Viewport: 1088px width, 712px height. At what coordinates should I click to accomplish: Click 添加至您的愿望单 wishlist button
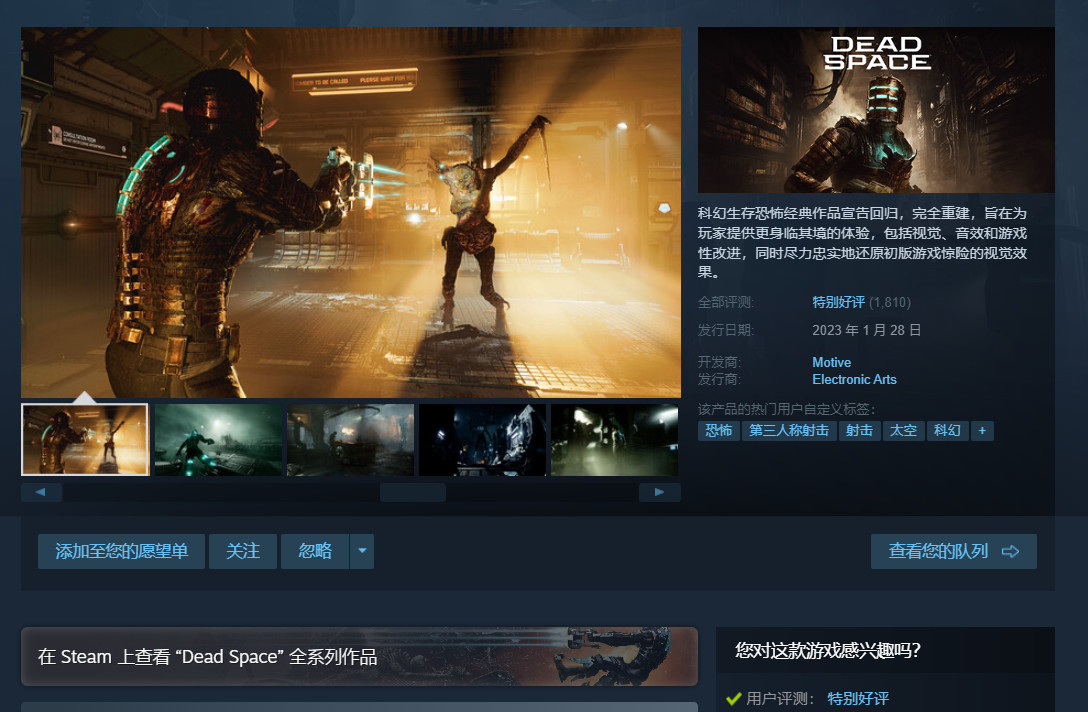120,550
